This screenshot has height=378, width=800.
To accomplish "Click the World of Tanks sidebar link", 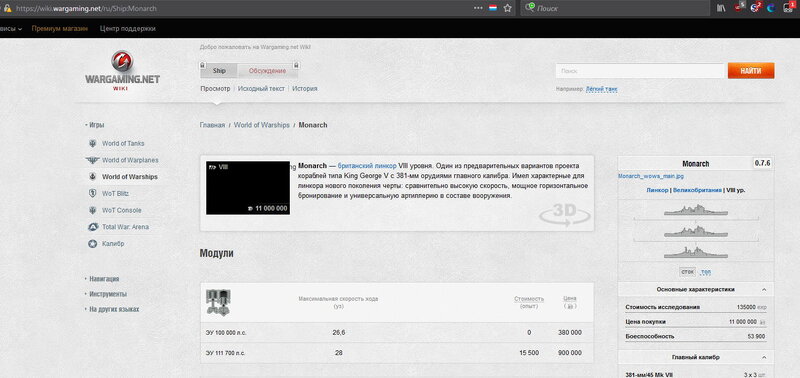I will coord(123,143).
